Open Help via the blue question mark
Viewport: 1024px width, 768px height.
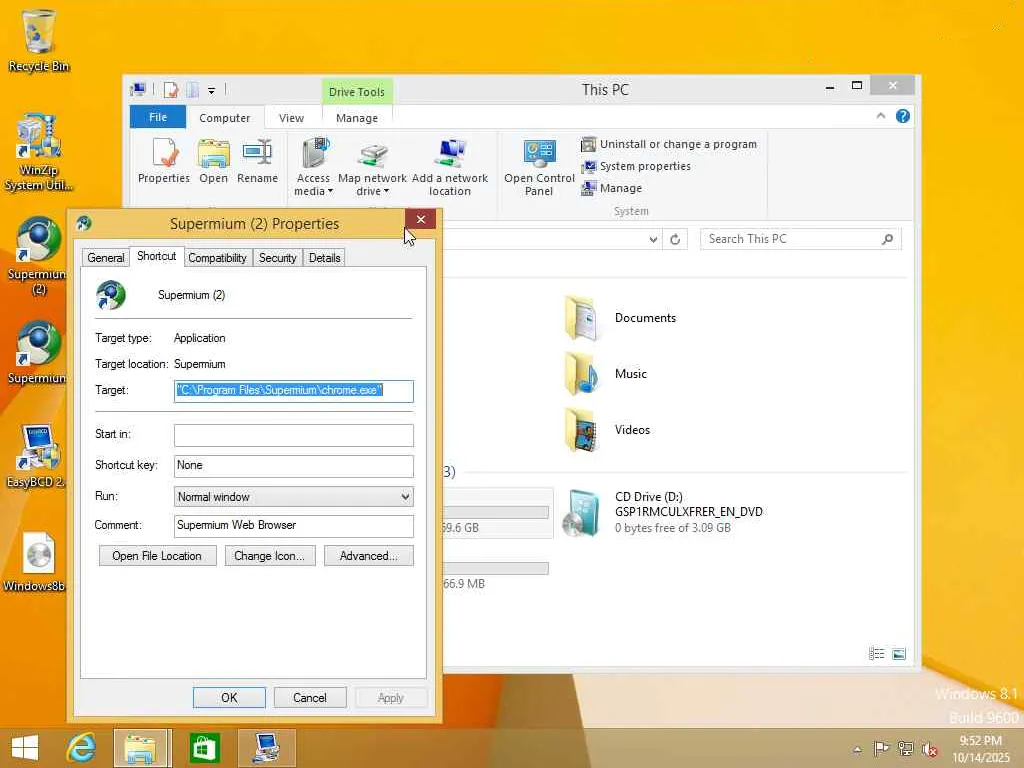click(x=903, y=116)
